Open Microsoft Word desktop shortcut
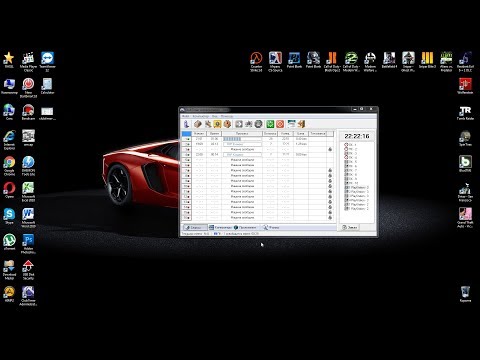The height and width of the screenshot is (360, 480). 28,218
